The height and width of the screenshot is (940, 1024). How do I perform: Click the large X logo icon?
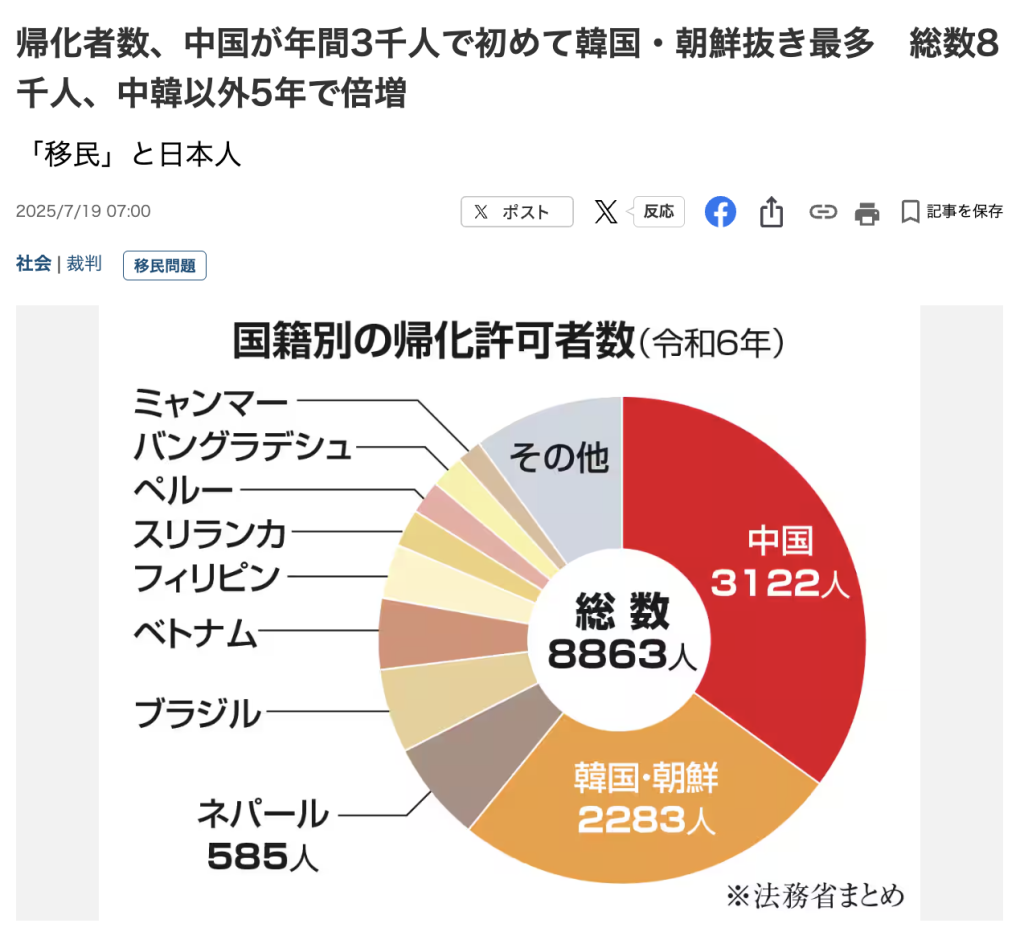(606, 212)
